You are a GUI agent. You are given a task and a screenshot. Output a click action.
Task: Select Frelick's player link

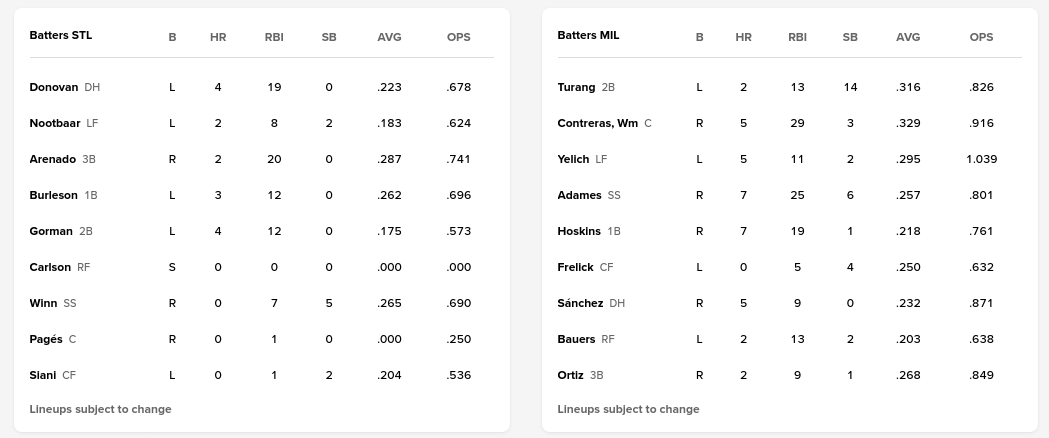click(575, 267)
